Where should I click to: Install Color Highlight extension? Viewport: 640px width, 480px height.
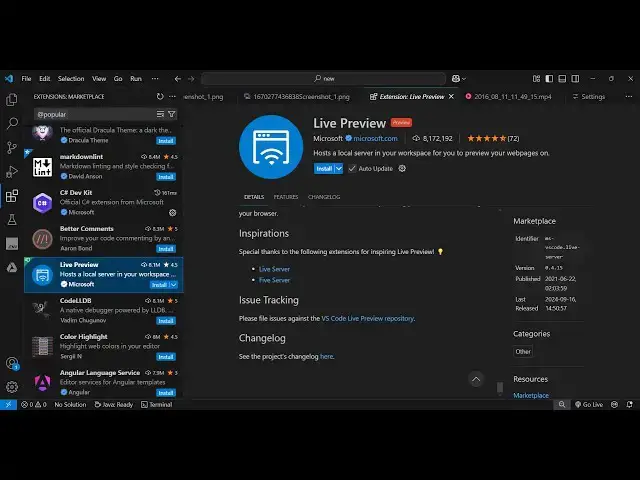point(166,357)
